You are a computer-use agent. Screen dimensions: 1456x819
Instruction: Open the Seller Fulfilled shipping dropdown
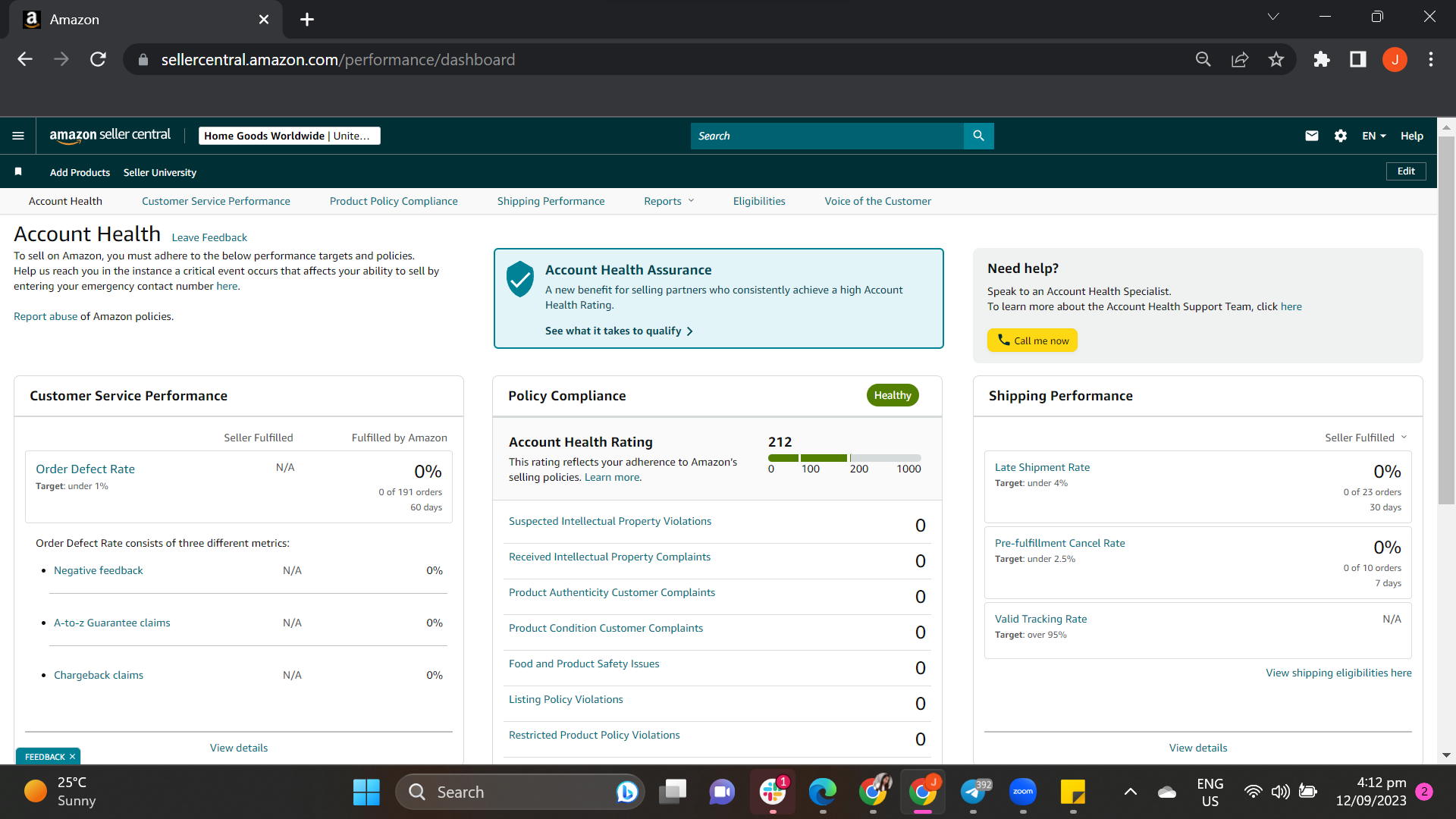click(1366, 438)
